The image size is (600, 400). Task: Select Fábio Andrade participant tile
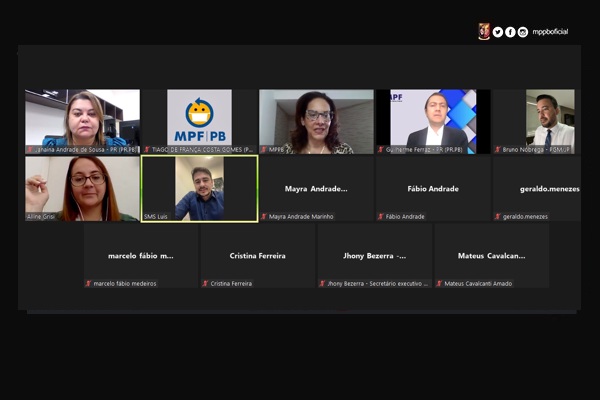(433, 189)
